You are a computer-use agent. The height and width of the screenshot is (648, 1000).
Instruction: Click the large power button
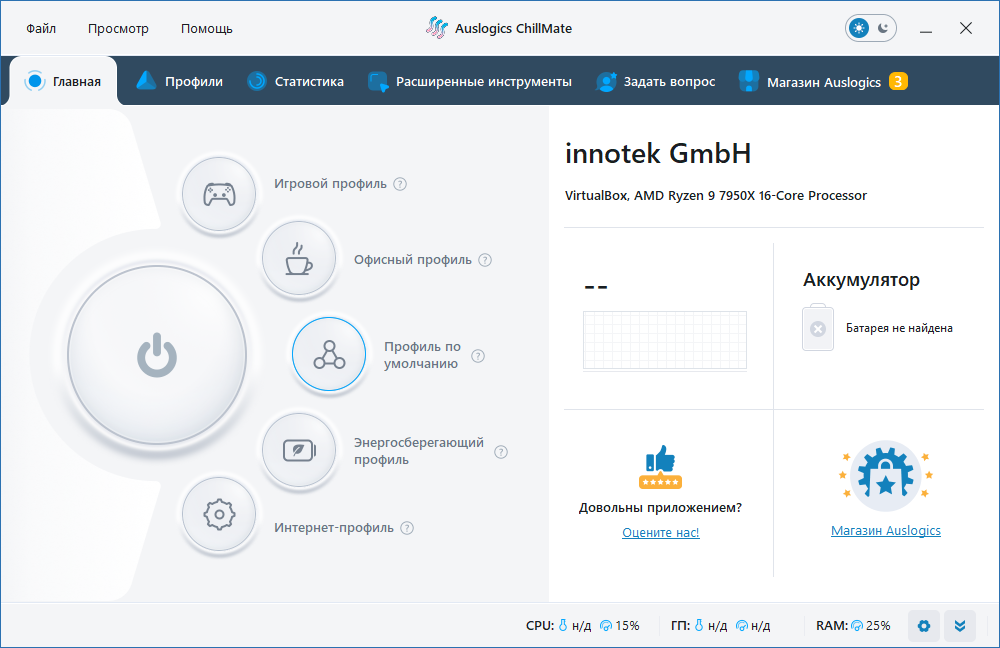point(157,355)
